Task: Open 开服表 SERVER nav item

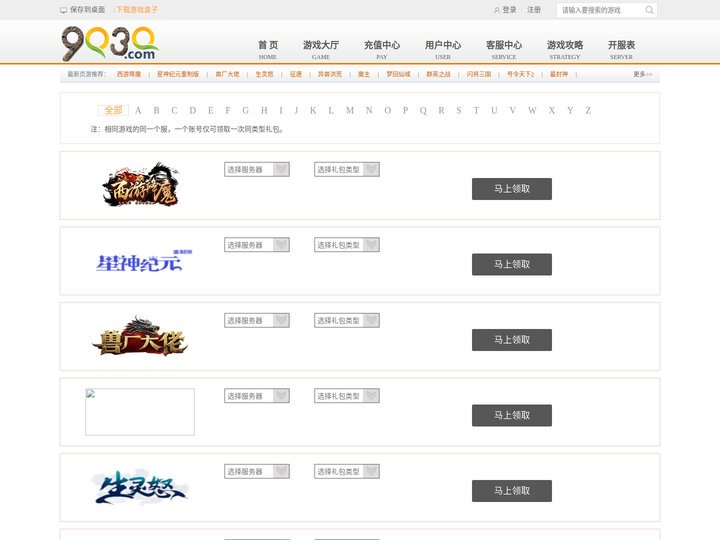Action: (x=622, y=50)
